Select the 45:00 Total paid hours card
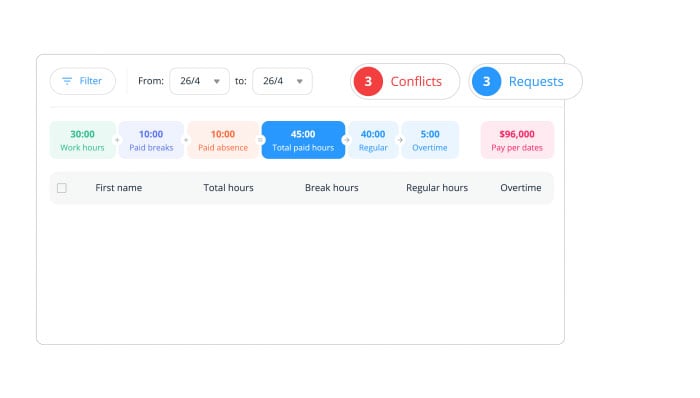Viewport: 700px width, 398px height. (x=304, y=140)
